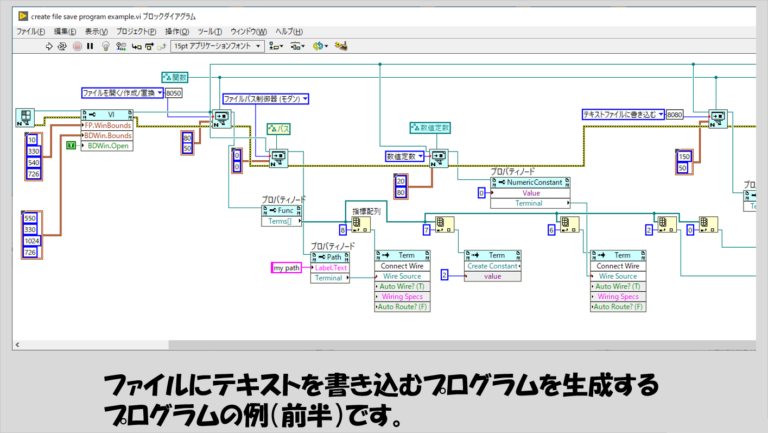Image resolution: width=768 pixels, height=433 pixels.
Task: Click the Path property node header
Action: [330, 257]
